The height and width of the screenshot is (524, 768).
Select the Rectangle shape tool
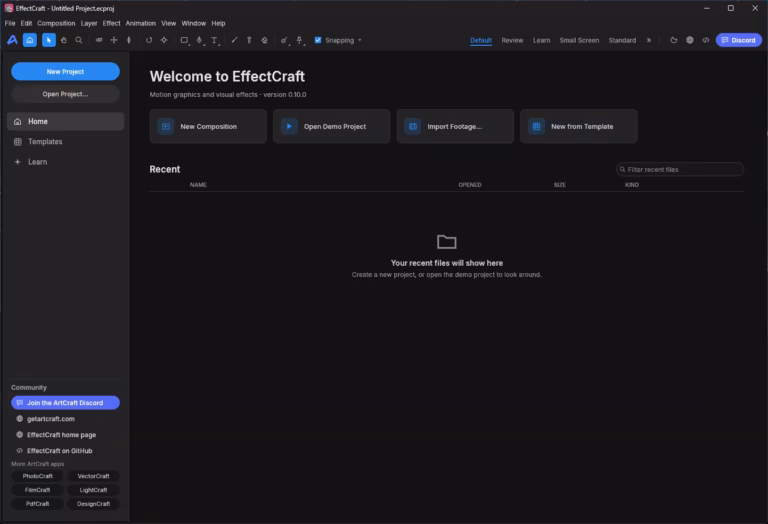(184, 40)
